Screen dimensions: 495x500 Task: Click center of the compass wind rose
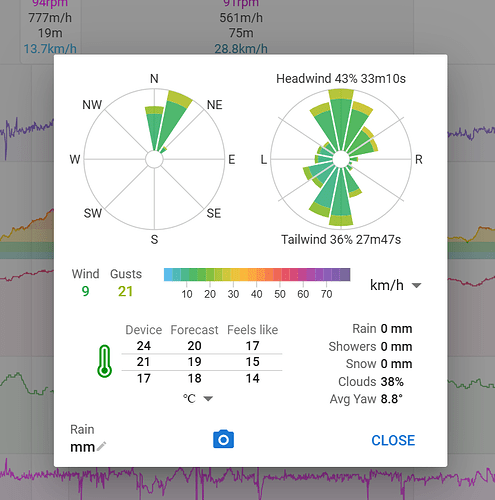[x=154, y=159]
